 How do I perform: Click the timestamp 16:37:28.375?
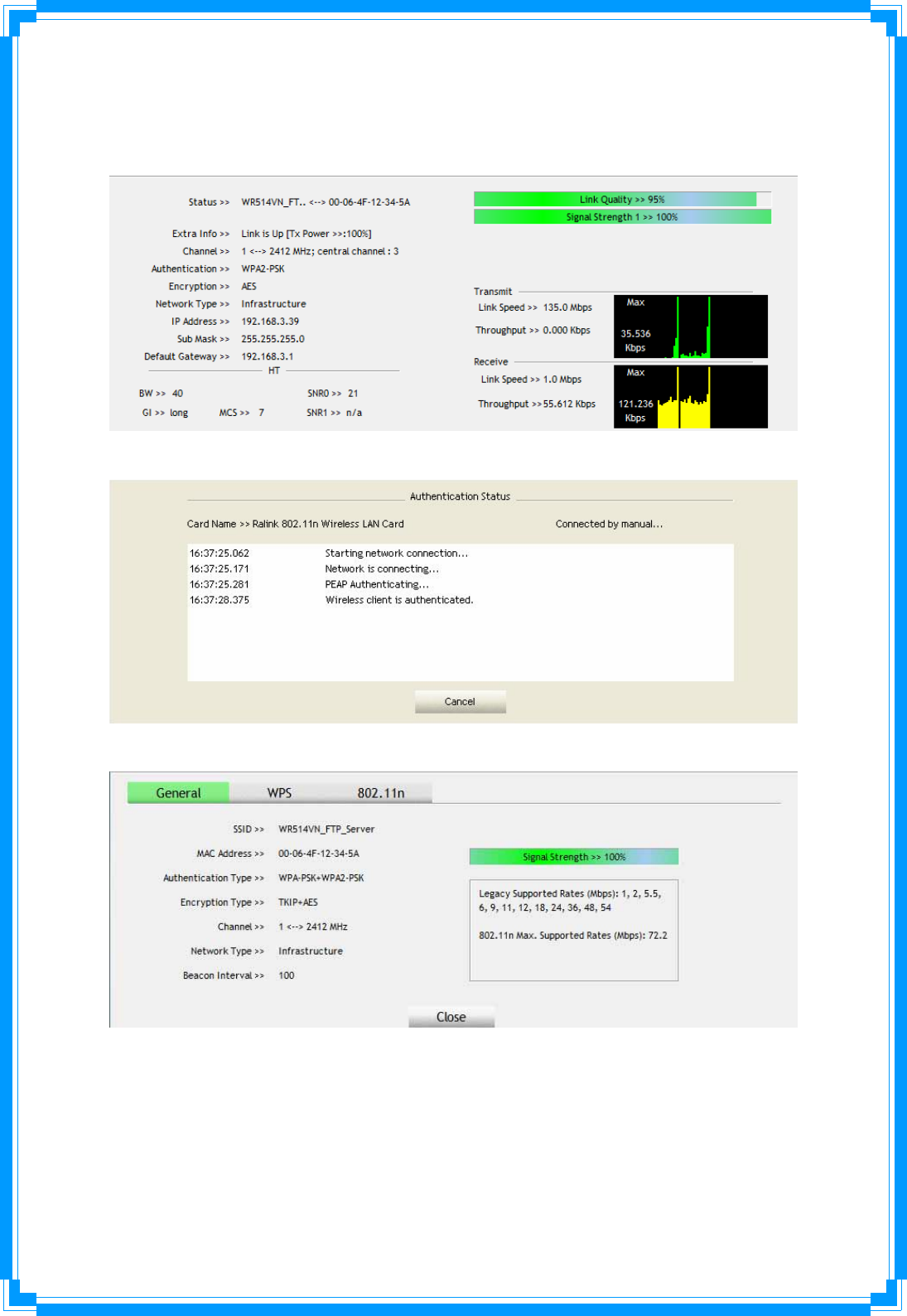[x=220, y=601]
